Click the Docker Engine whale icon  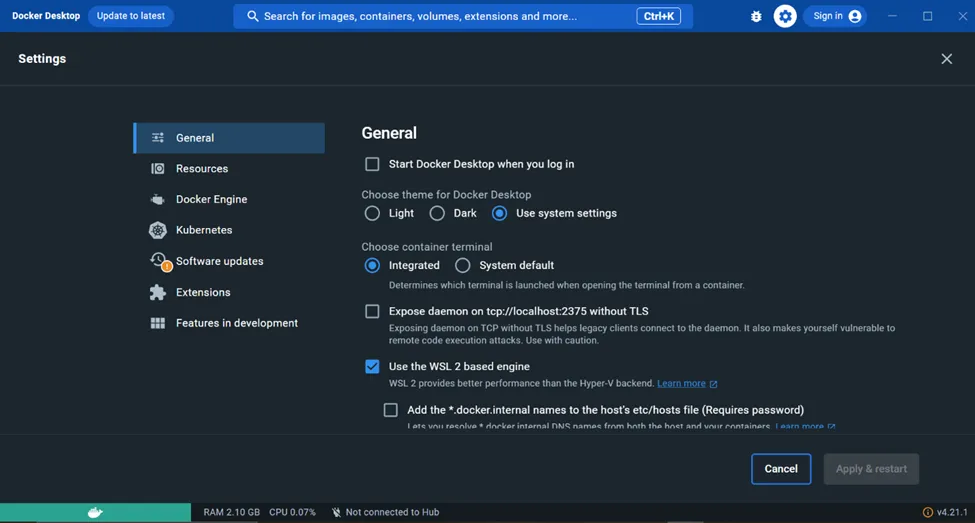(x=158, y=200)
